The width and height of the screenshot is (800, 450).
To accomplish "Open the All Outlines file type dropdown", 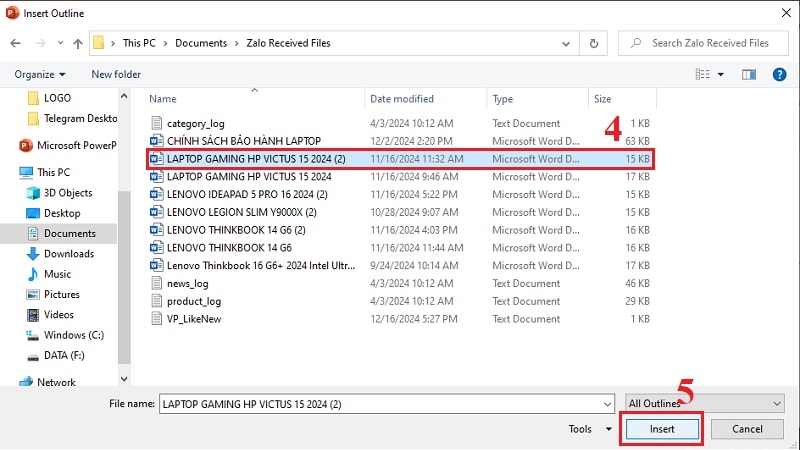I will (x=705, y=404).
